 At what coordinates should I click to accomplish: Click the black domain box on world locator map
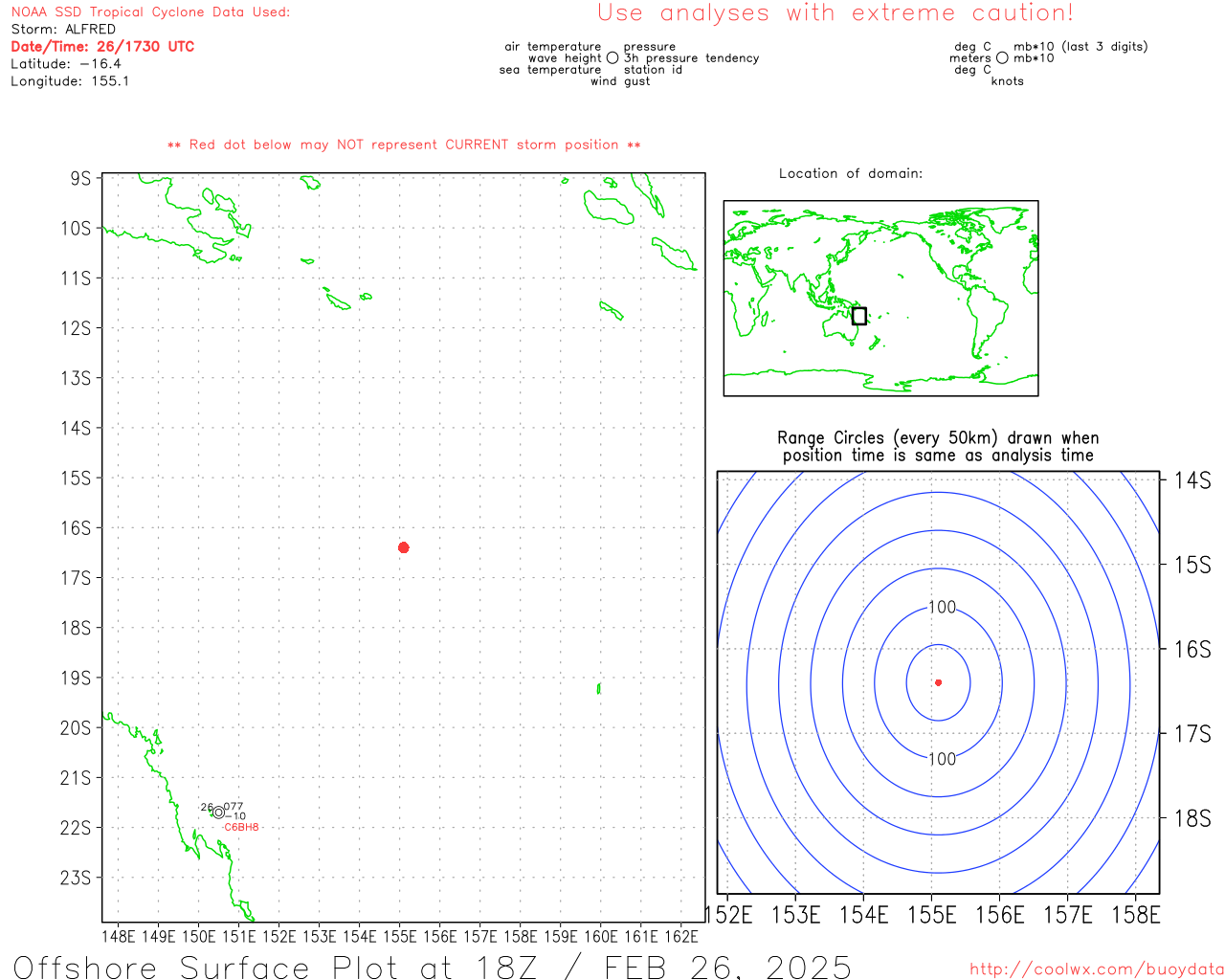tap(859, 316)
